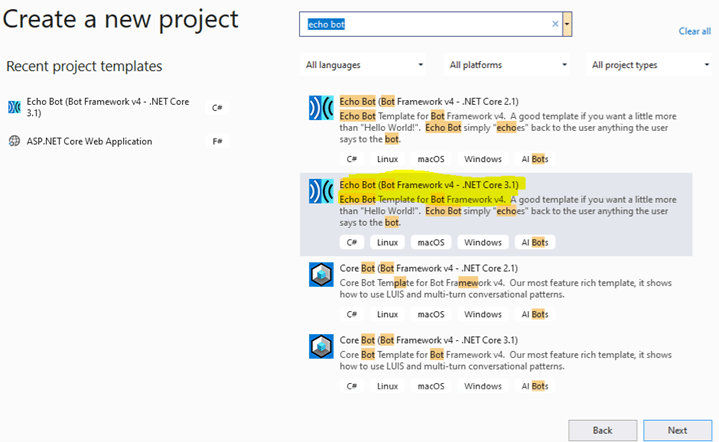Click AI Bots tag under Core Bot .NET Core 2.1

[x=535, y=315]
